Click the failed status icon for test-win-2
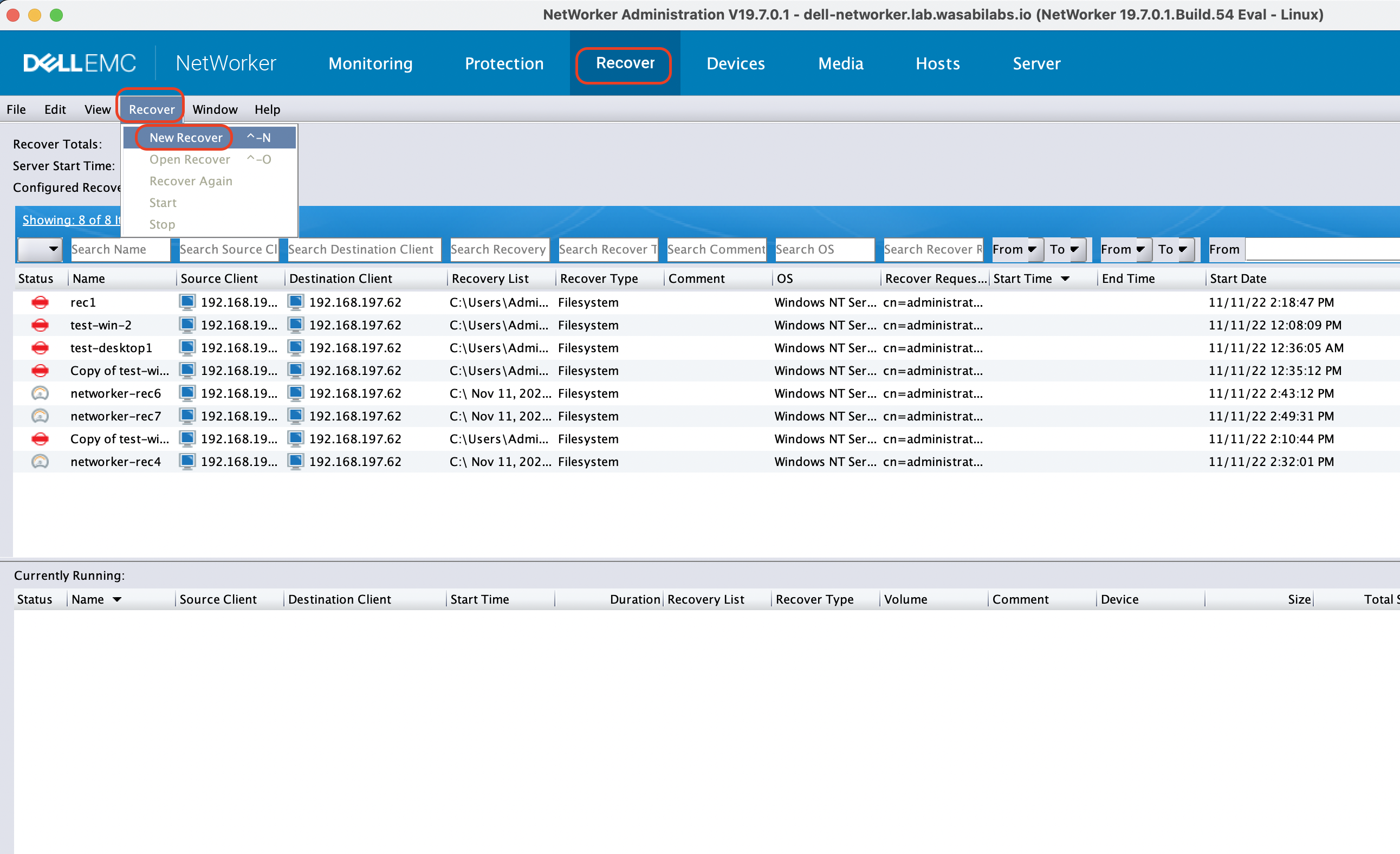Viewport: 1400px width, 854px height. 40,325
